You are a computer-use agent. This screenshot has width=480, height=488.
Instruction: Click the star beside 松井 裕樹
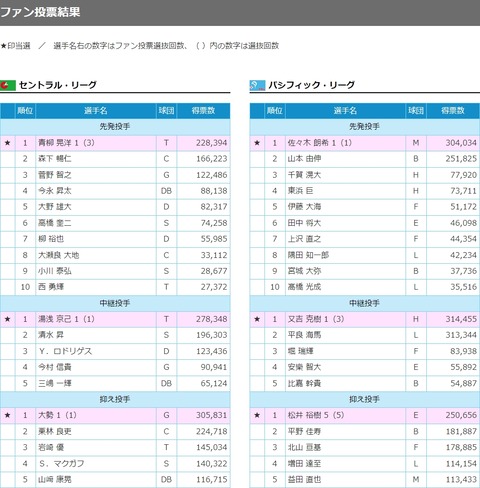pos(257,415)
